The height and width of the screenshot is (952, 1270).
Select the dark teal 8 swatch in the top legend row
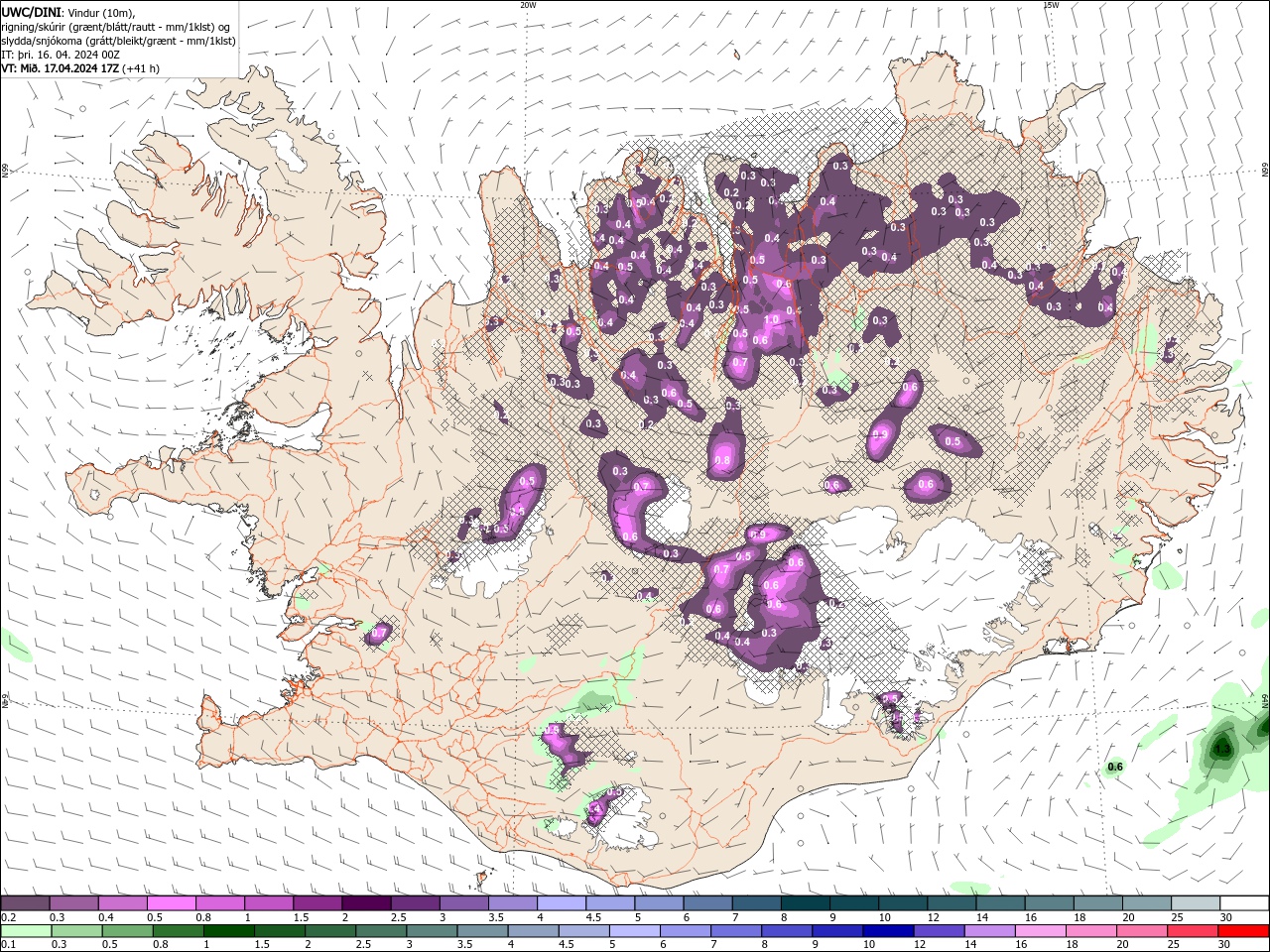coord(806,903)
